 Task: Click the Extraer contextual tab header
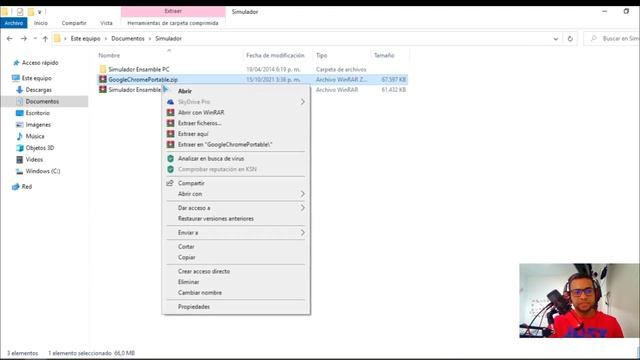tap(173, 11)
